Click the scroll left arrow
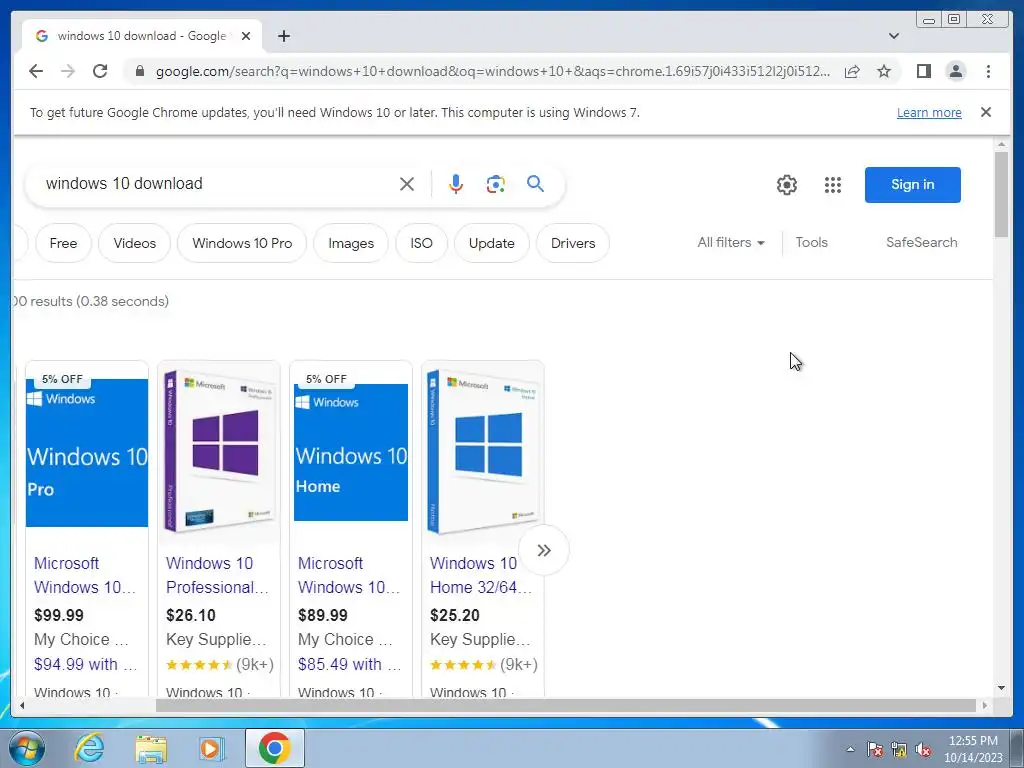Viewport: 1024px width, 768px height. 22,705
